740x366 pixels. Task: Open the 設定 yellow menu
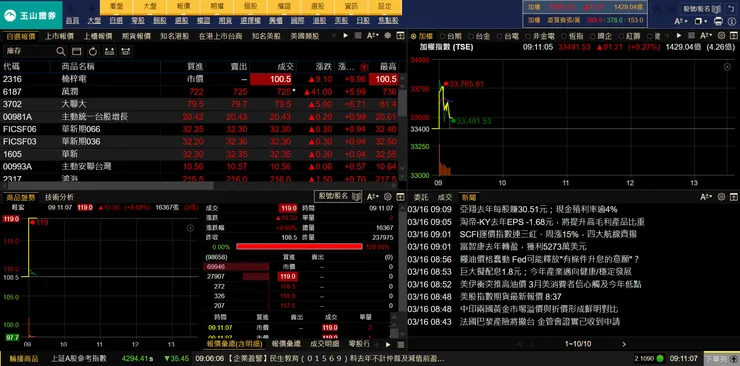385,7
